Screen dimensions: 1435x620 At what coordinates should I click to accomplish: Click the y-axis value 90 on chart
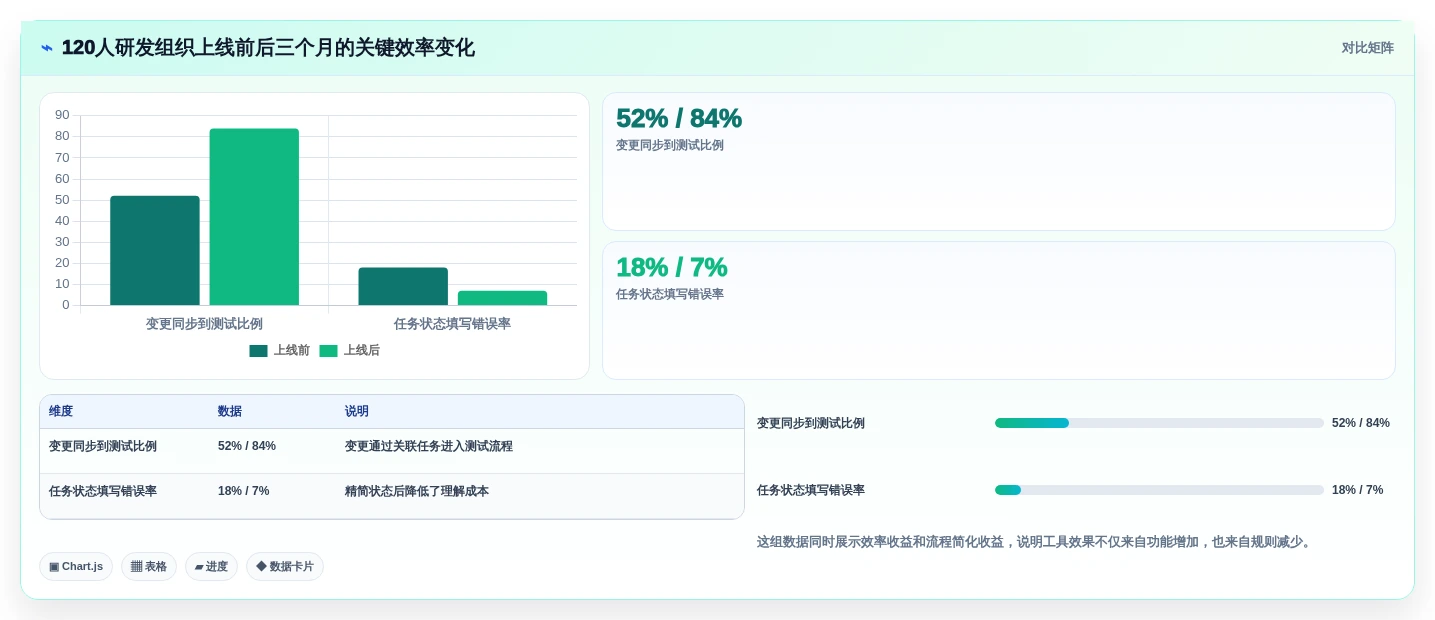click(x=62, y=115)
